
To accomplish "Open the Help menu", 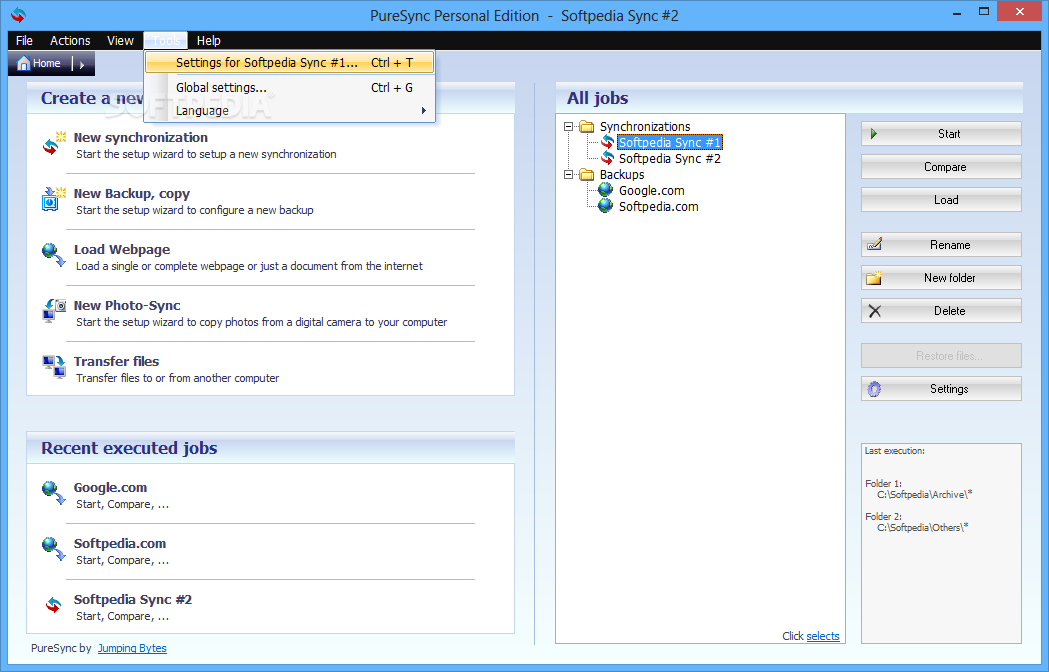I will tap(209, 40).
